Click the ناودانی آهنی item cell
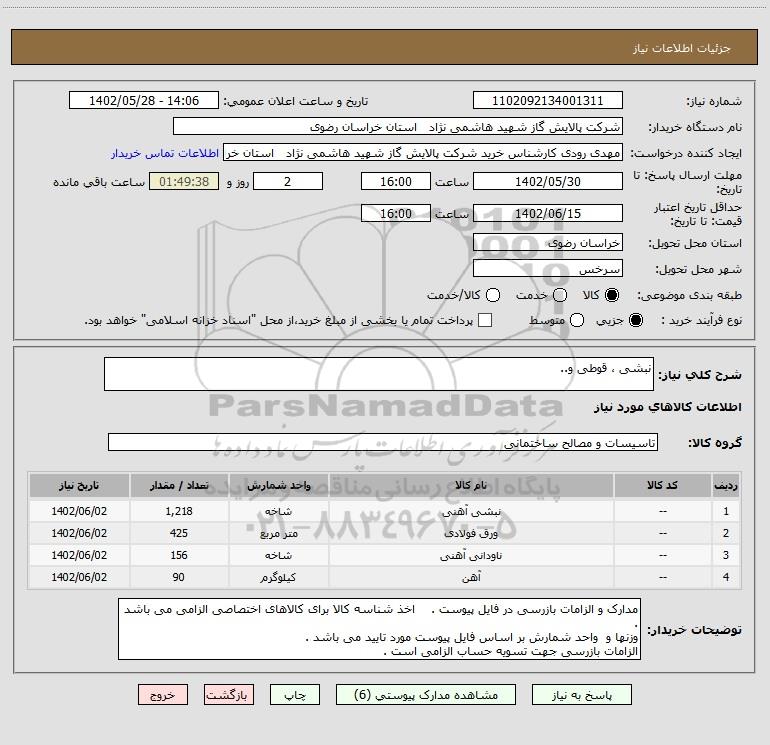This screenshot has width=770, height=745. (x=471, y=555)
